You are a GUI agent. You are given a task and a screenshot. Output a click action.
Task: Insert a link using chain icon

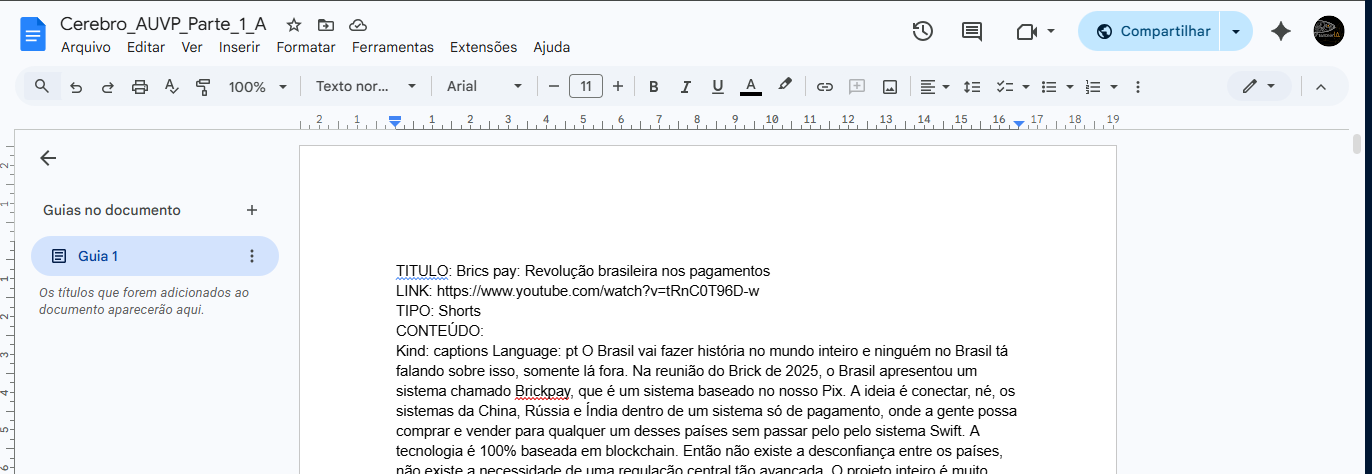[825, 87]
